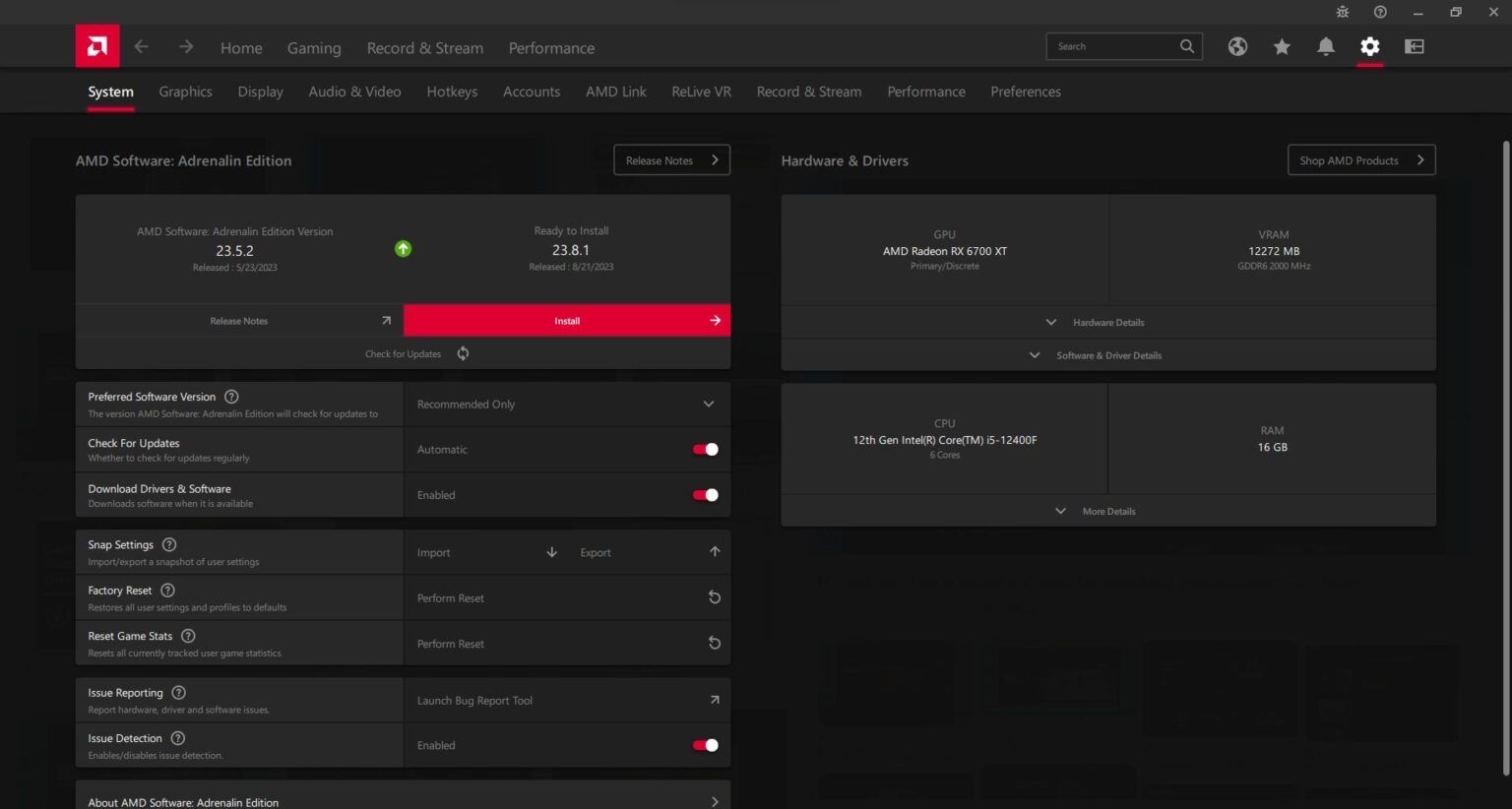This screenshot has height=809, width=1512.
Task: Click the back navigation arrow
Action: click(141, 45)
